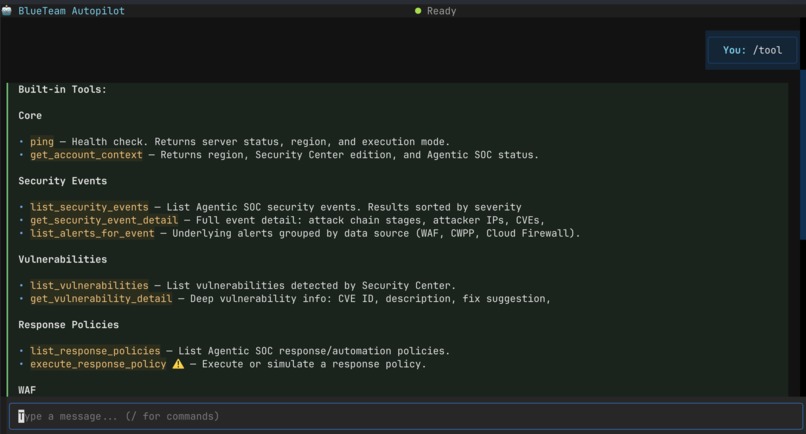806x434 pixels.
Task: Click the Response Policies section heading
Action: [68, 325]
